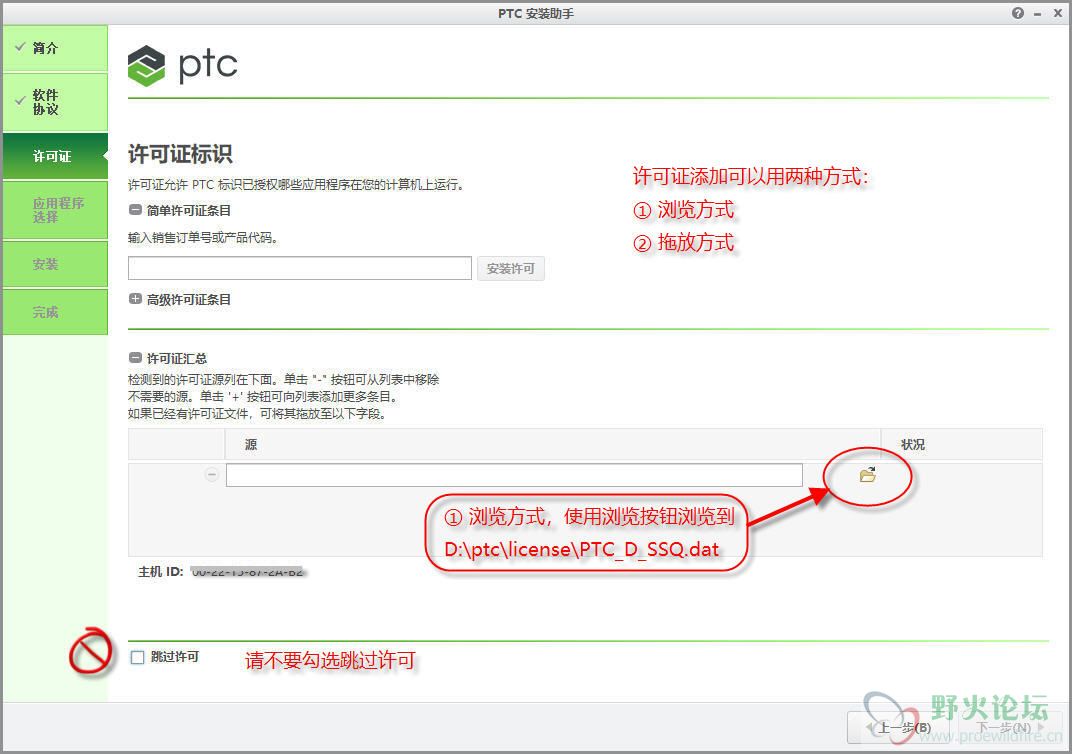Select the 应用程序选择 step
1072x754 pixels.
pyautogui.click(x=55, y=210)
